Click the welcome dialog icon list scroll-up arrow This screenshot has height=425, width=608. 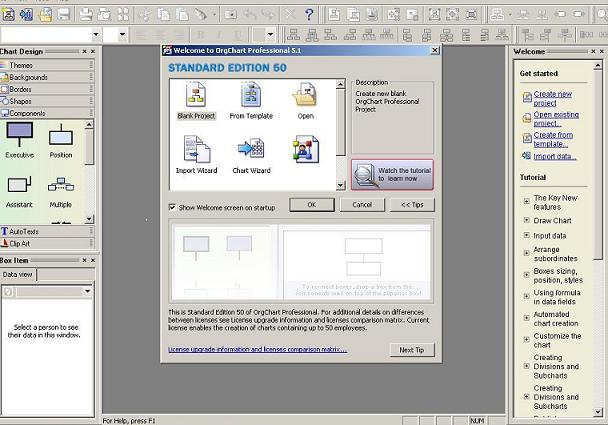[x=340, y=84]
